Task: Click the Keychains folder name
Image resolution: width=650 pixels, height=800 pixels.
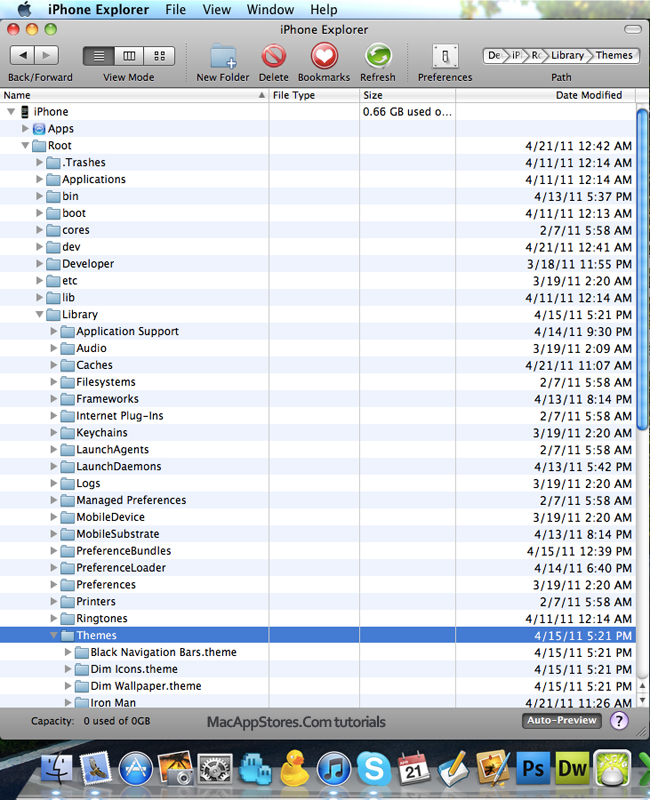Action: [102, 433]
